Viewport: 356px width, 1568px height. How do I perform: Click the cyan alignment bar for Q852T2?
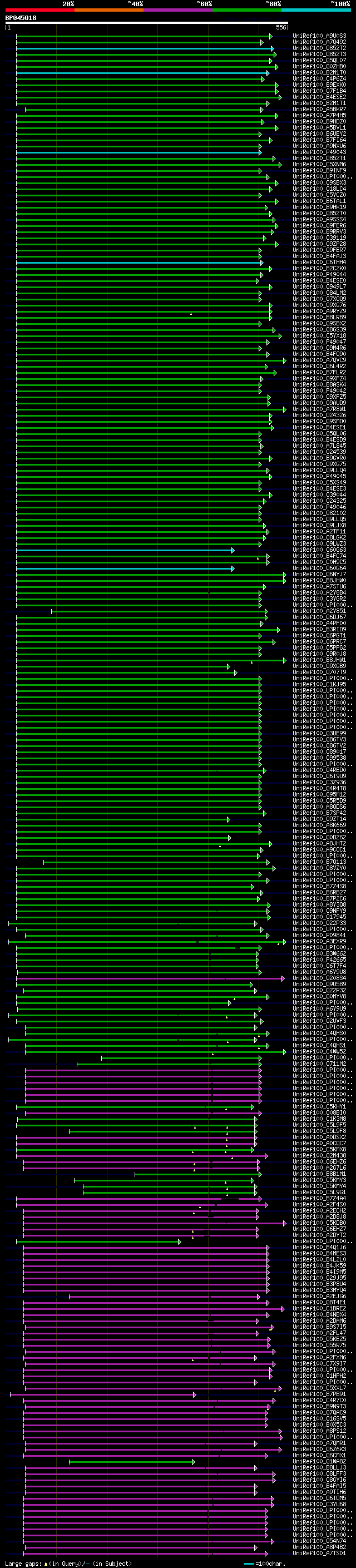[145, 48]
